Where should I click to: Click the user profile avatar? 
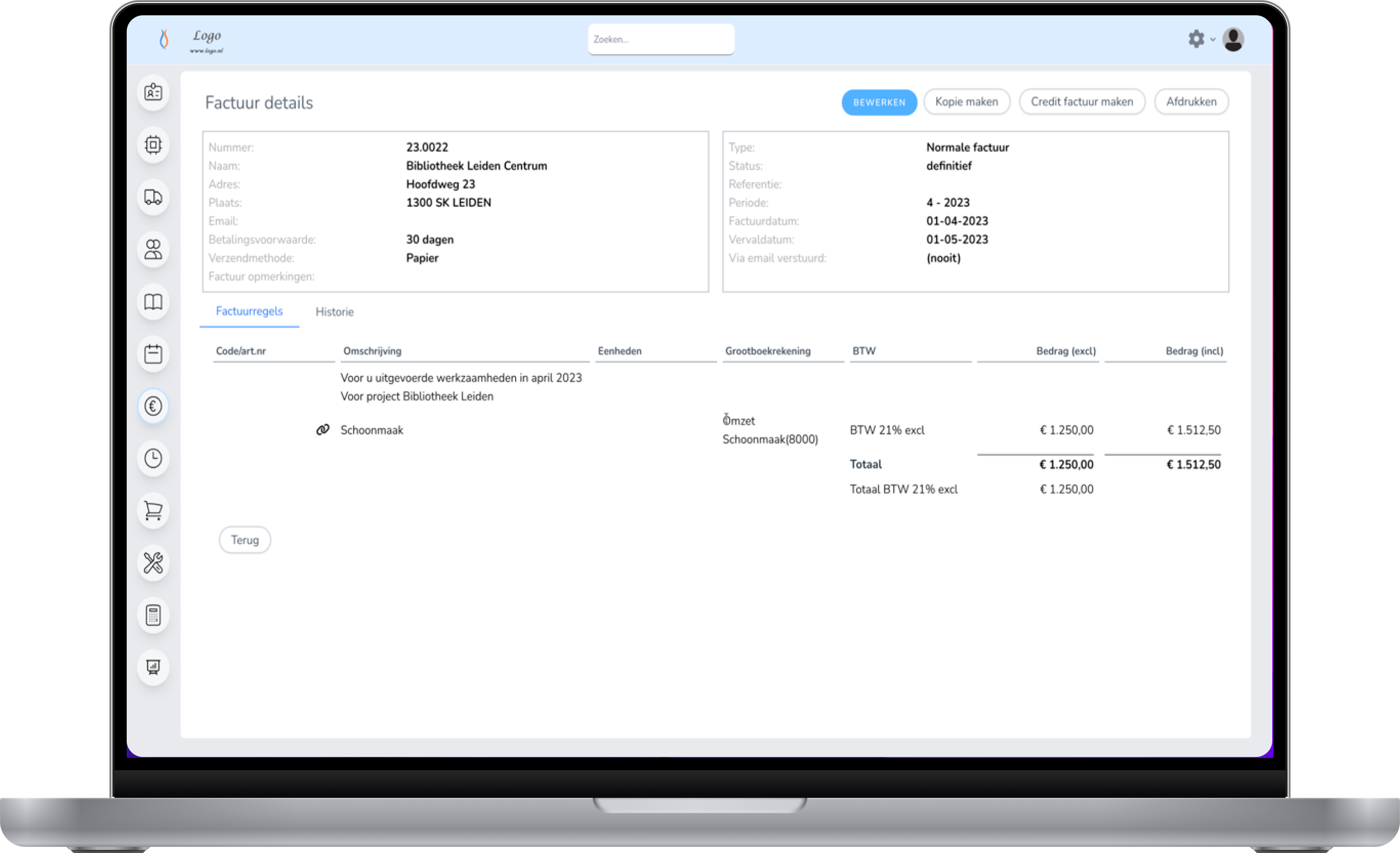pyautogui.click(x=1233, y=39)
